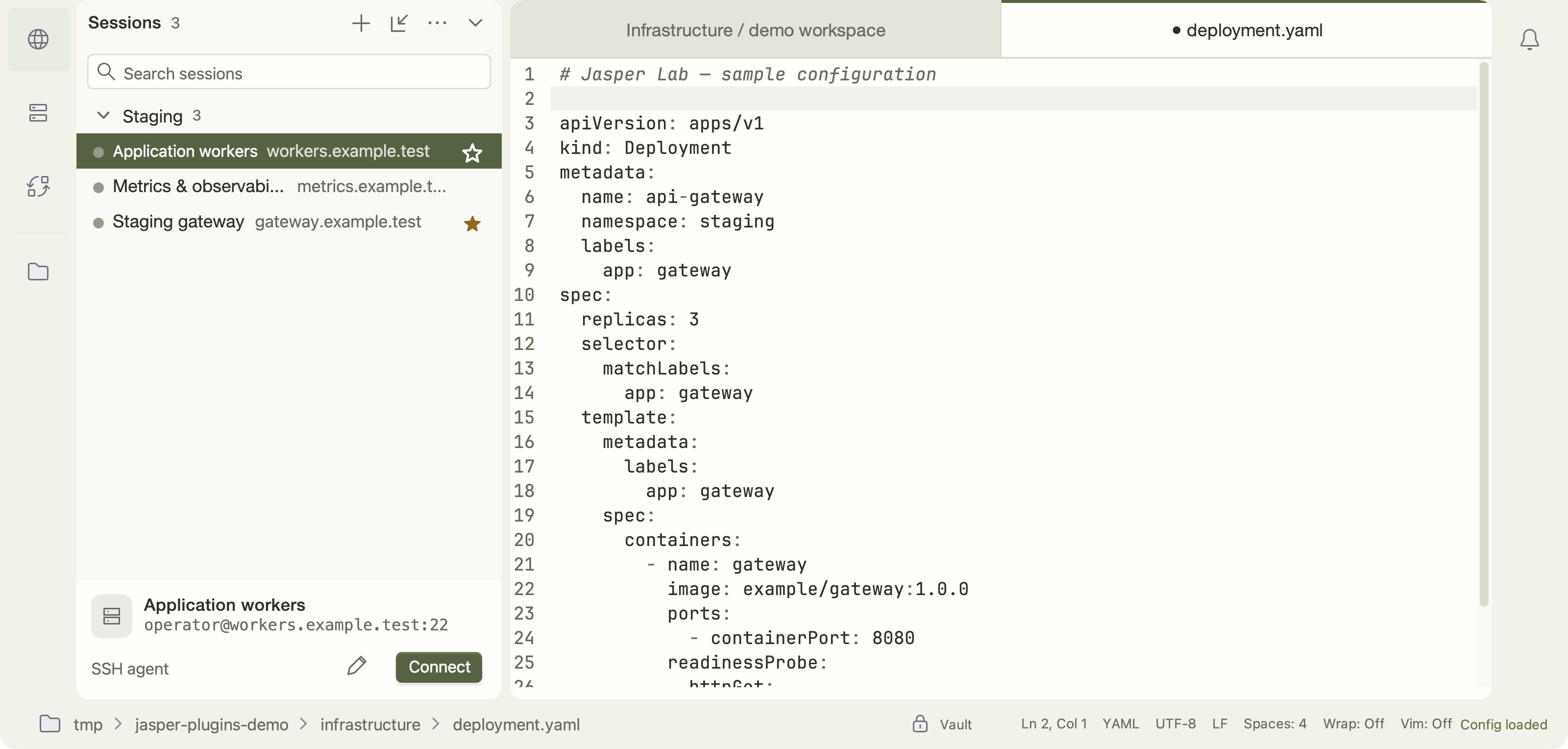Select the Staging gateway session

click(x=289, y=222)
